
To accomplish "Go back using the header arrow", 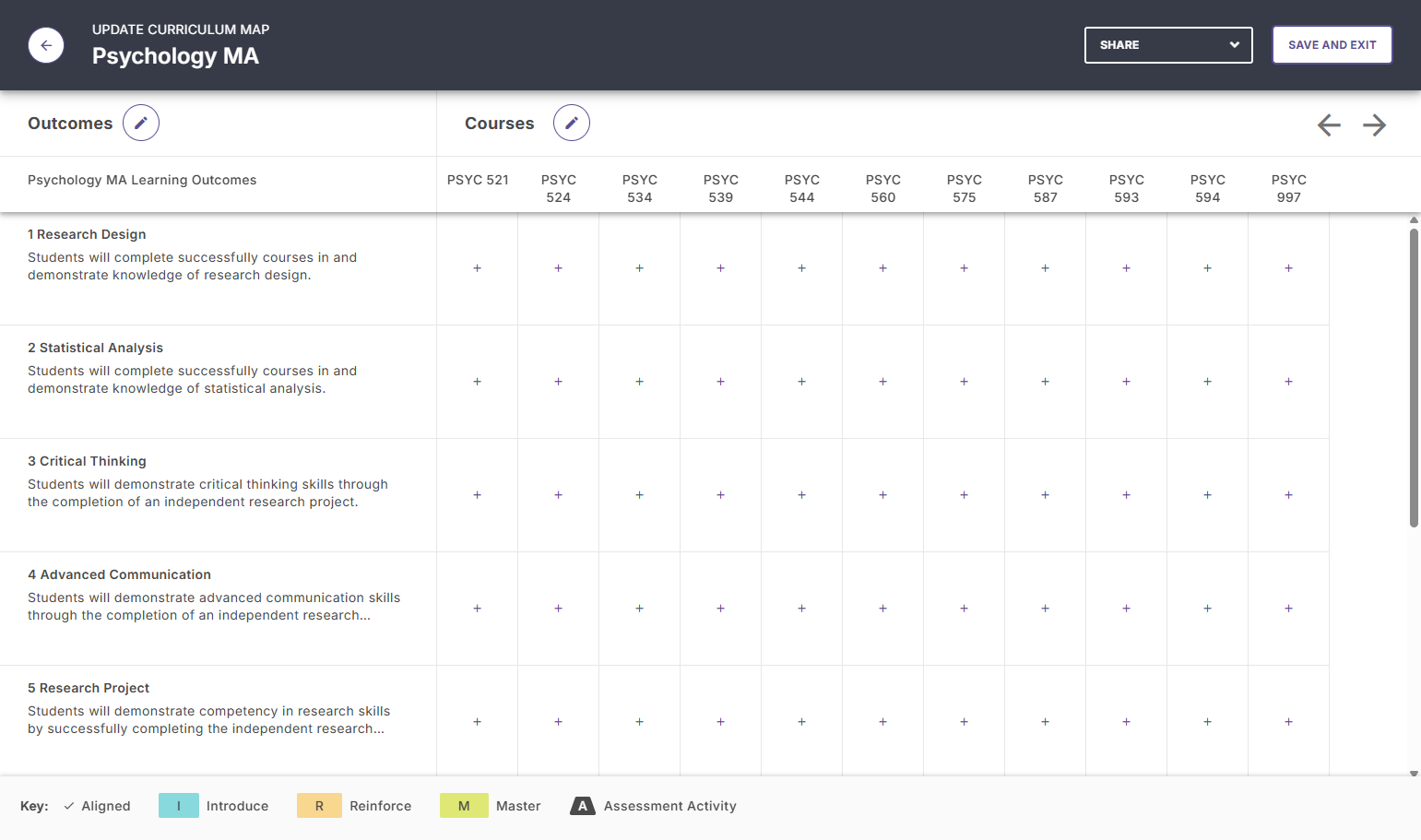I will coord(46,45).
